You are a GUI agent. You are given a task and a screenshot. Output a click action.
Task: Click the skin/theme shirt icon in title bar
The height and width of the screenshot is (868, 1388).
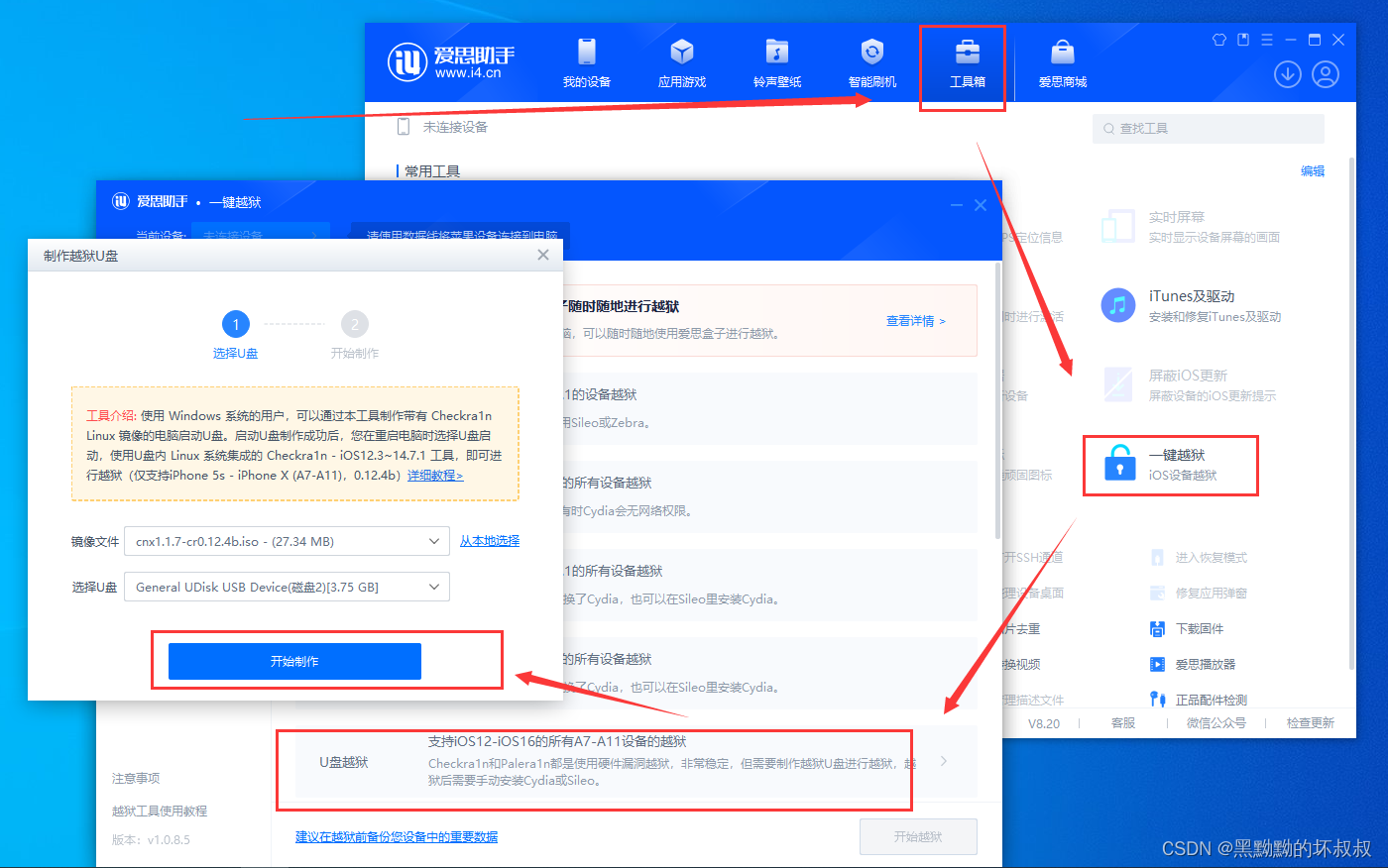click(x=1219, y=40)
